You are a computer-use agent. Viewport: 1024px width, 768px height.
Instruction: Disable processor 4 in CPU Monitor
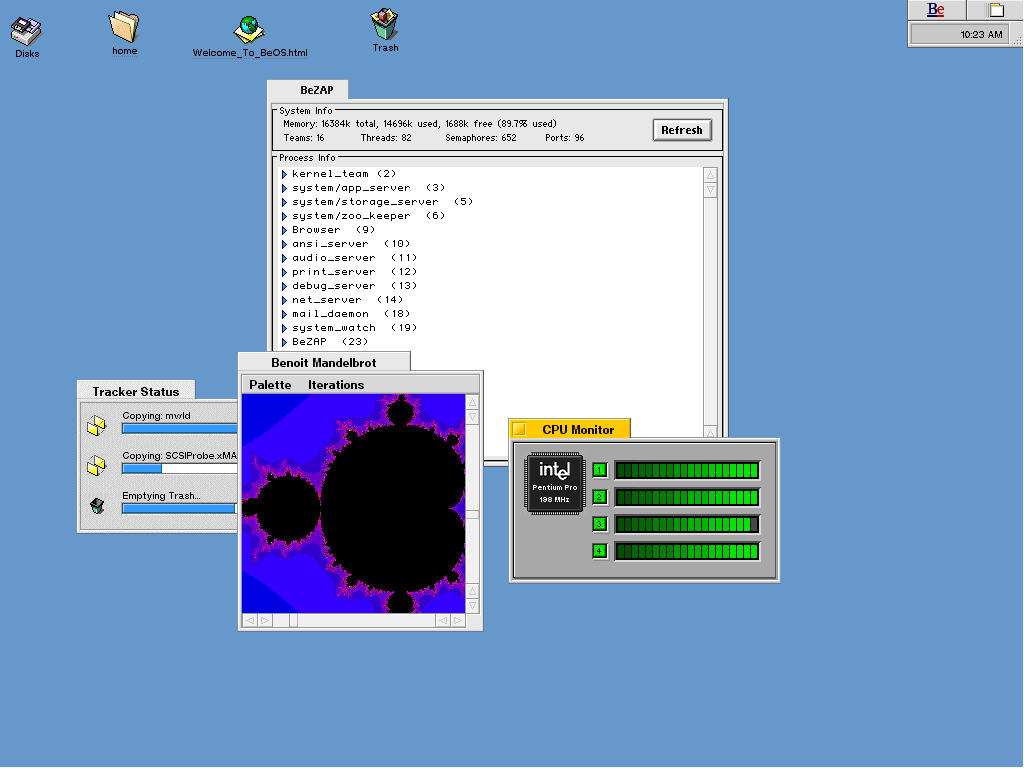coord(600,551)
